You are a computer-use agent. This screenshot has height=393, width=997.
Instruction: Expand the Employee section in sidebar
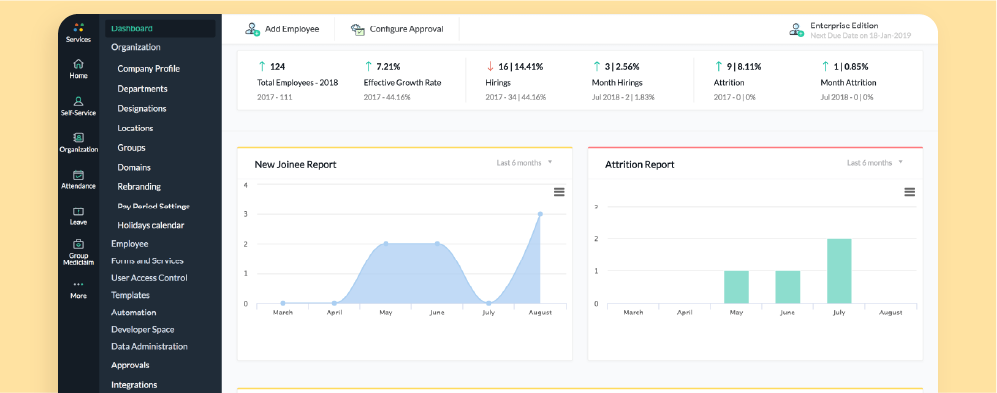130,244
